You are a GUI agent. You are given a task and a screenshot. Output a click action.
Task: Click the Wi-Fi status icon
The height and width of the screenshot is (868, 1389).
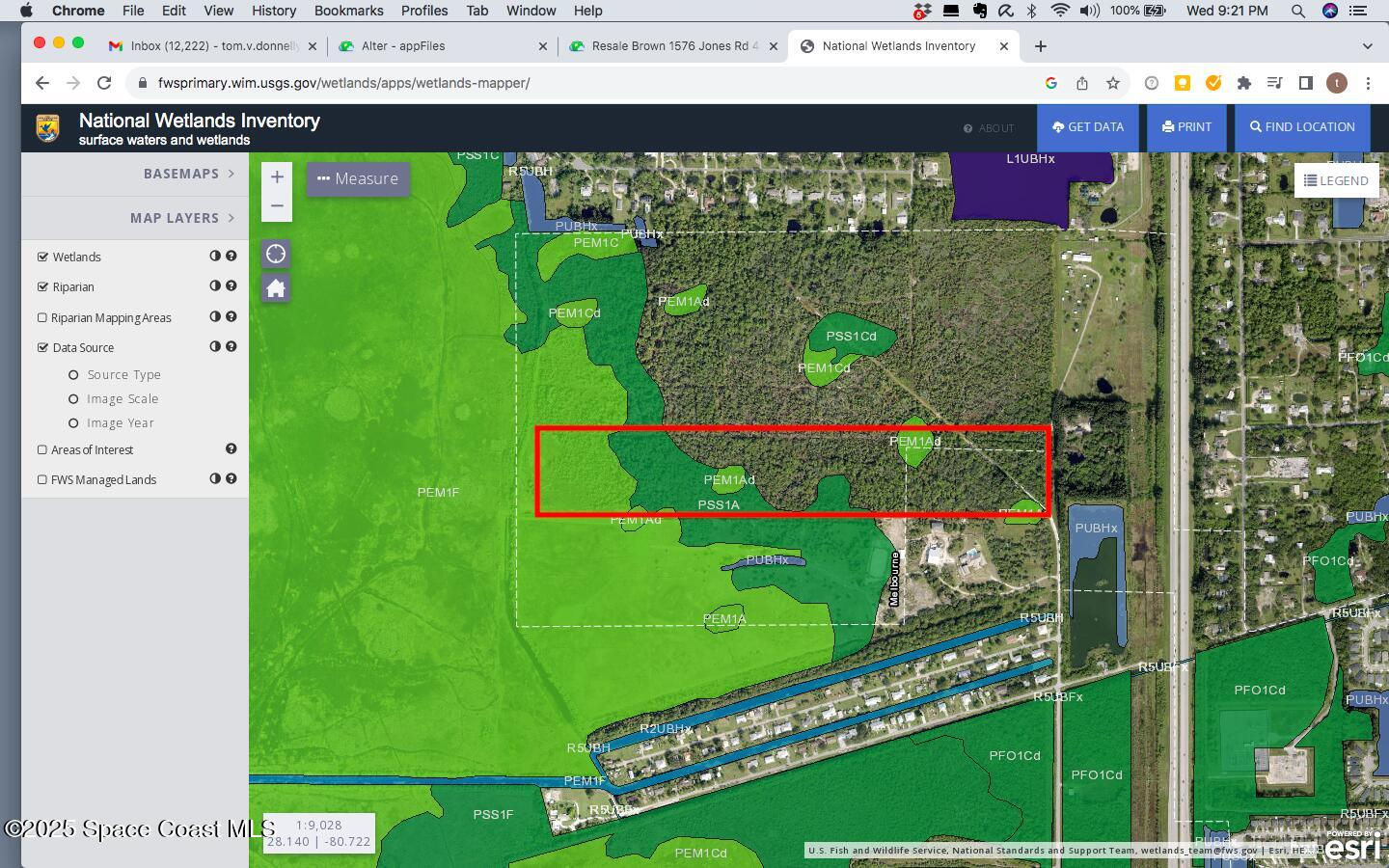pyautogui.click(x=1060, y=11)
